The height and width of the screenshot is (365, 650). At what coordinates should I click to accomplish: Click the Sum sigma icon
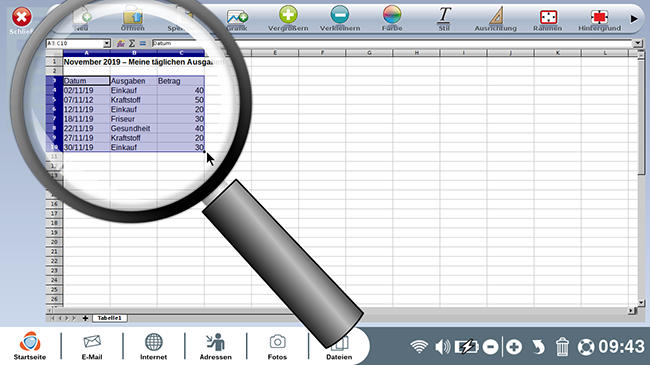(131, 43)
